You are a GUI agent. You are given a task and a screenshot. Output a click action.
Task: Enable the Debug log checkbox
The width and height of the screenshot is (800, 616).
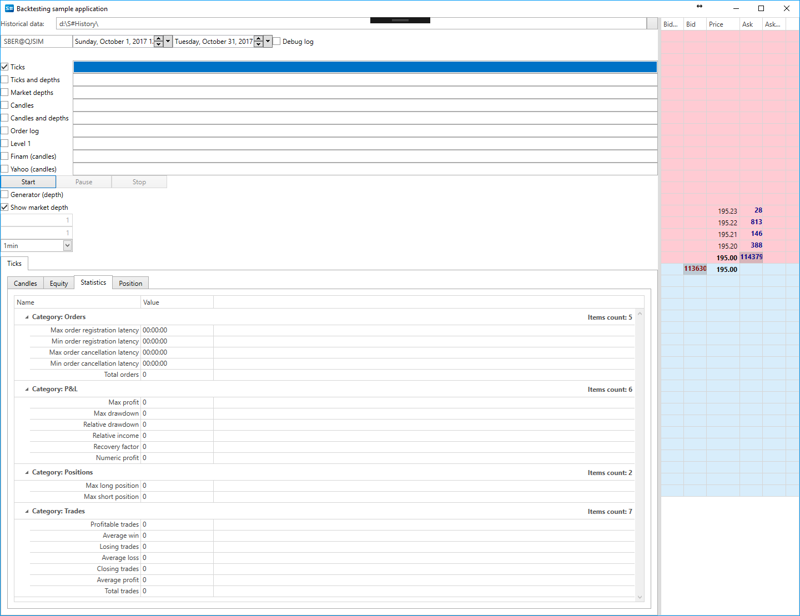coord(277,42)
